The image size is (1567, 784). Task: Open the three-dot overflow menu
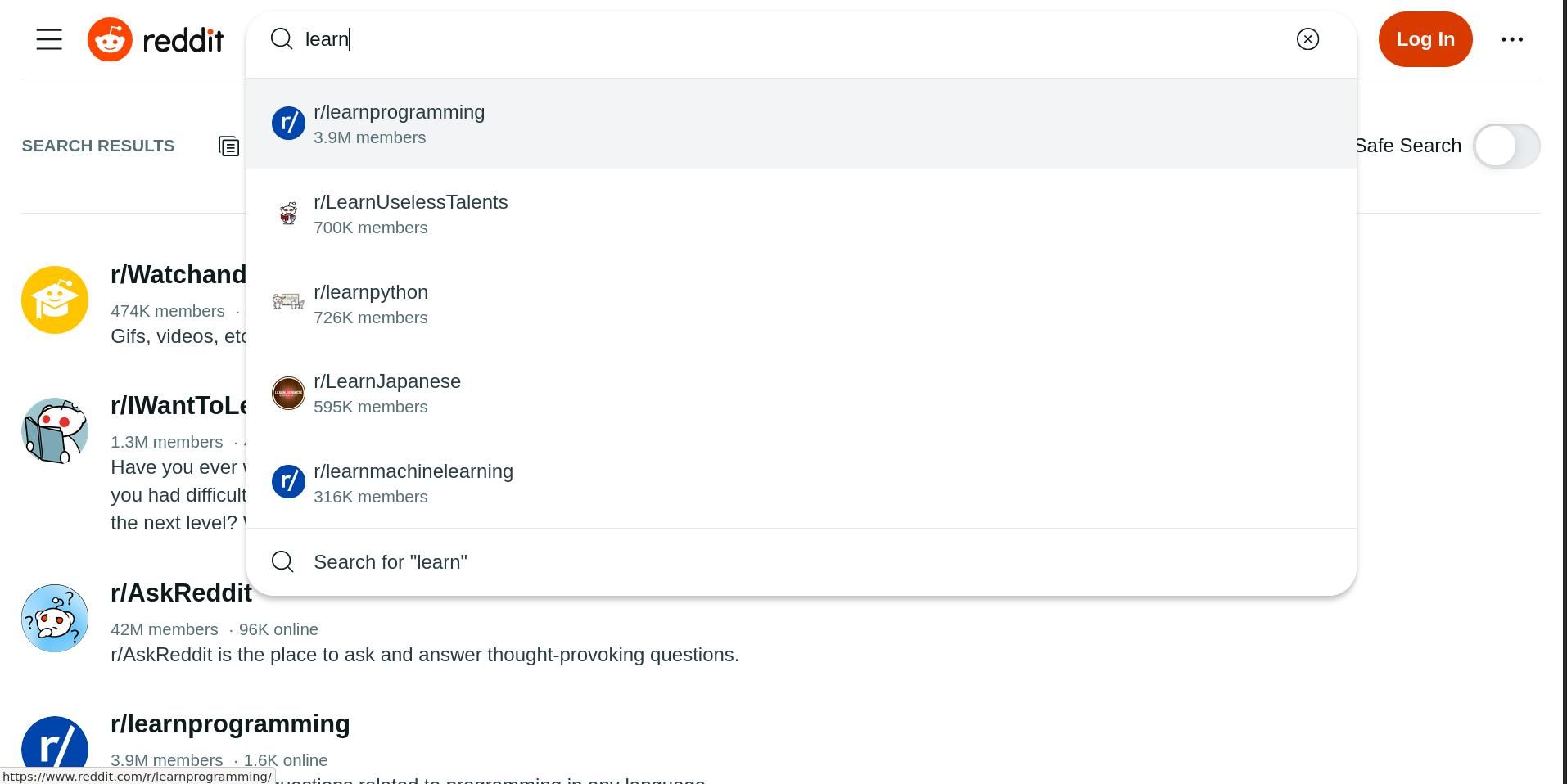click(x=1511, y=38)
